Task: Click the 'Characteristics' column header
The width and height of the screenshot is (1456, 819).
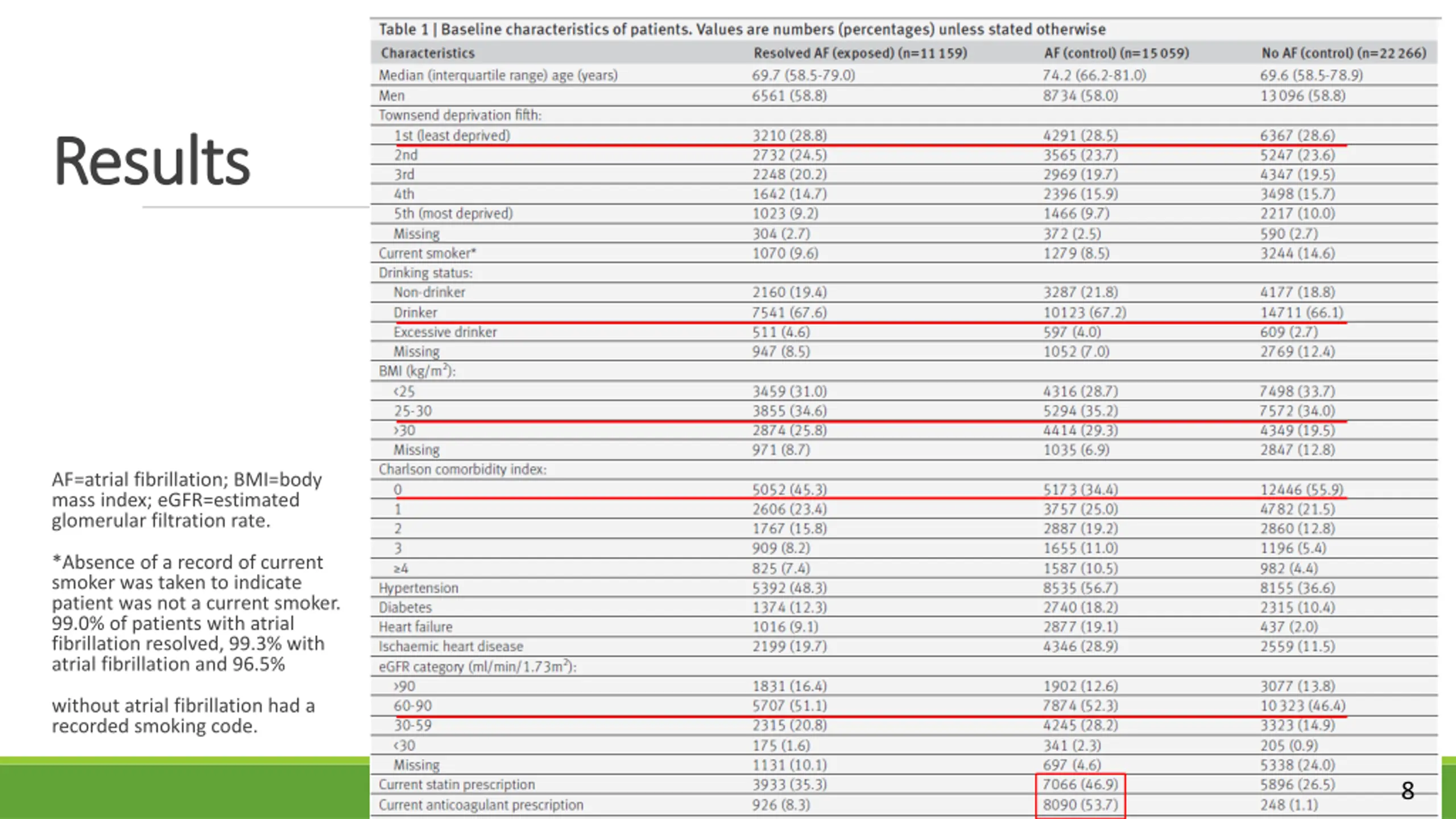Action: click(428, 53)
